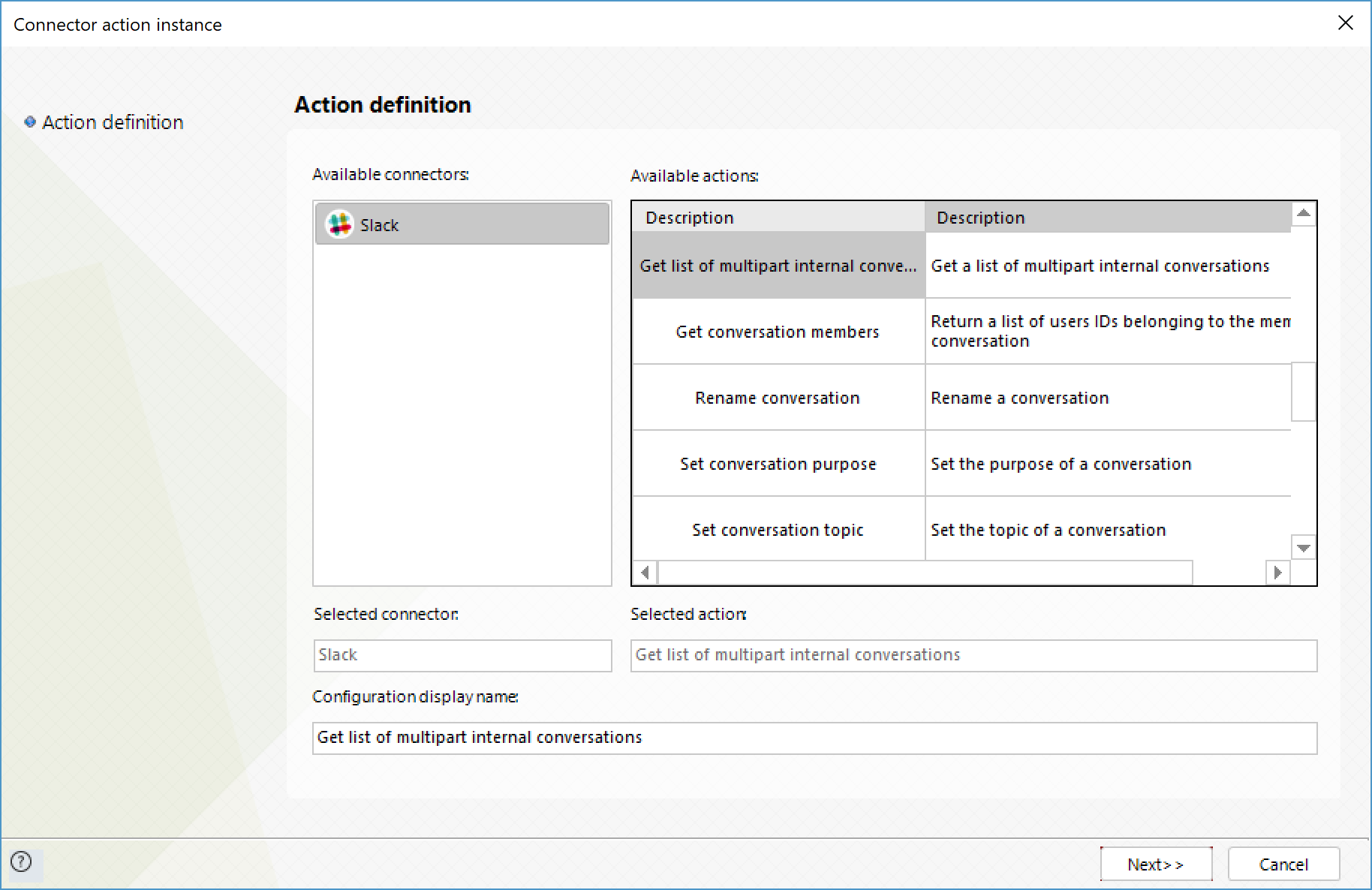
Task: Select the Action definition step in sidebar
Action: 113,122
